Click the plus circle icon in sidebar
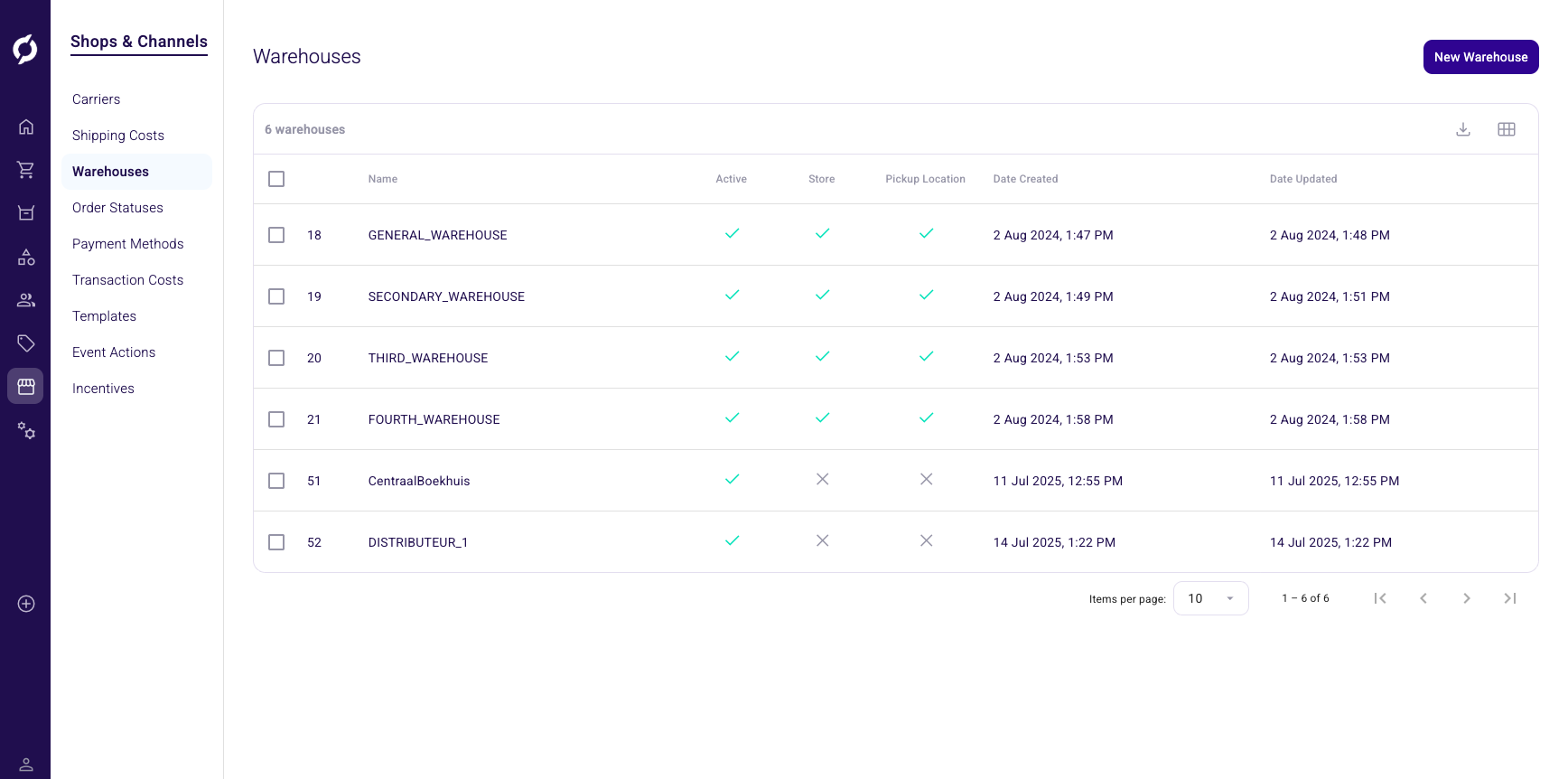The image size is (1568, 779). point(26,604)
